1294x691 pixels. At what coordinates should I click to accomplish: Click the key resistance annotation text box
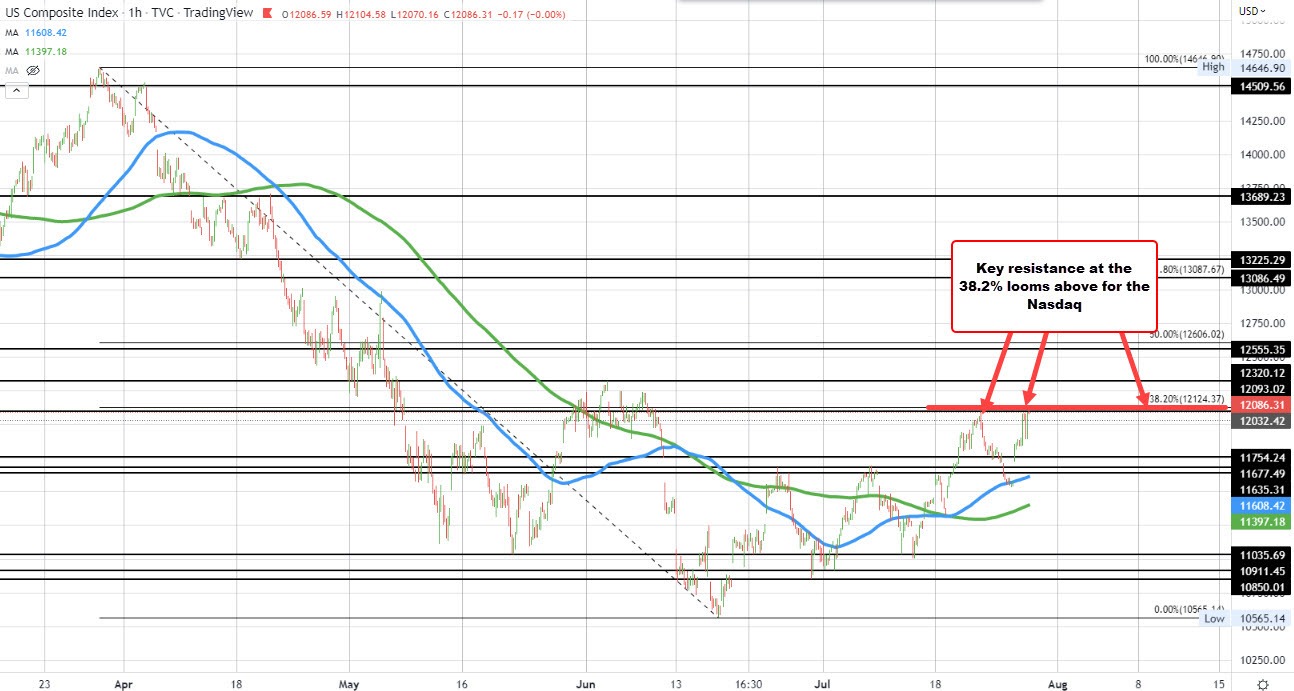1054,285
